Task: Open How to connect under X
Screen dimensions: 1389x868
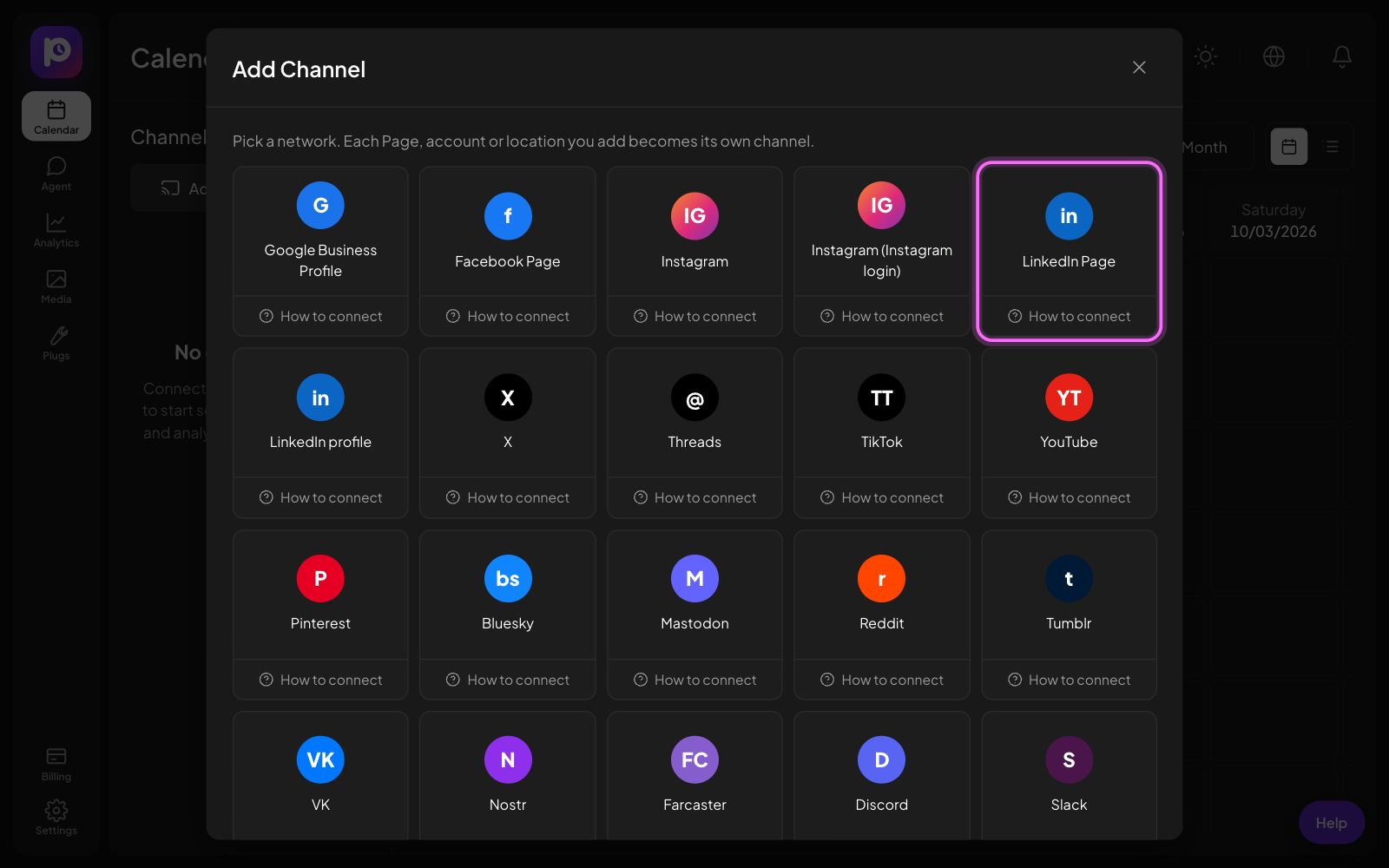Action: point(508,497)
